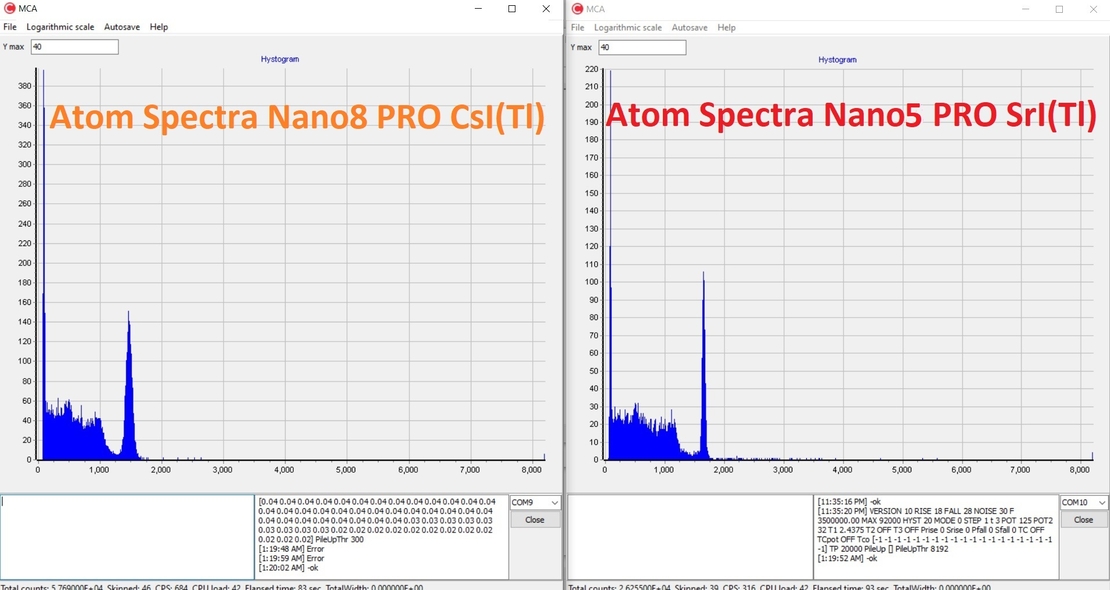
Task: Click the [1:19:59 AM] Error log line
Action: [x=291, y=558]
